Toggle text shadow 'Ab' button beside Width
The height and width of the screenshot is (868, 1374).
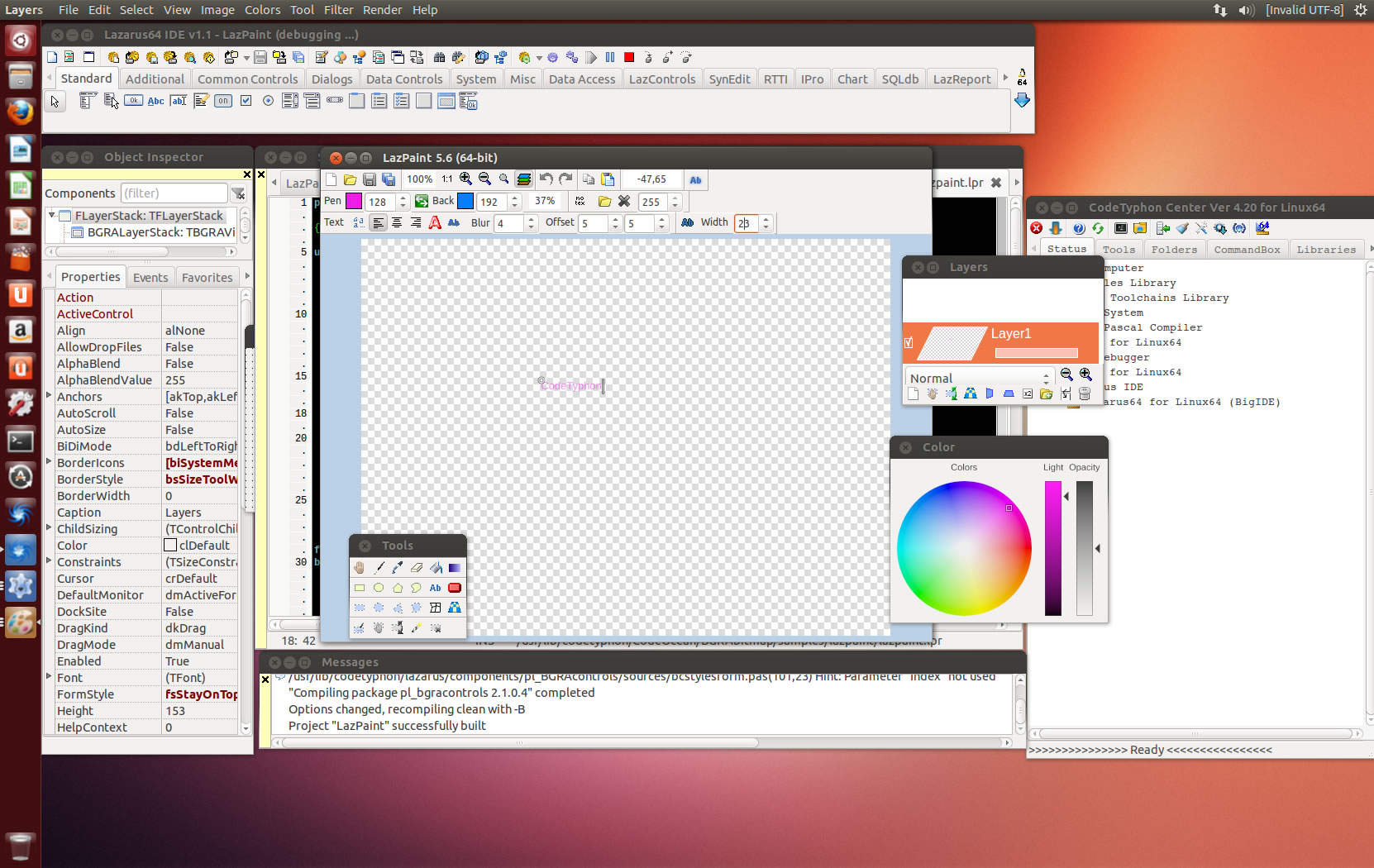[687, 222]
